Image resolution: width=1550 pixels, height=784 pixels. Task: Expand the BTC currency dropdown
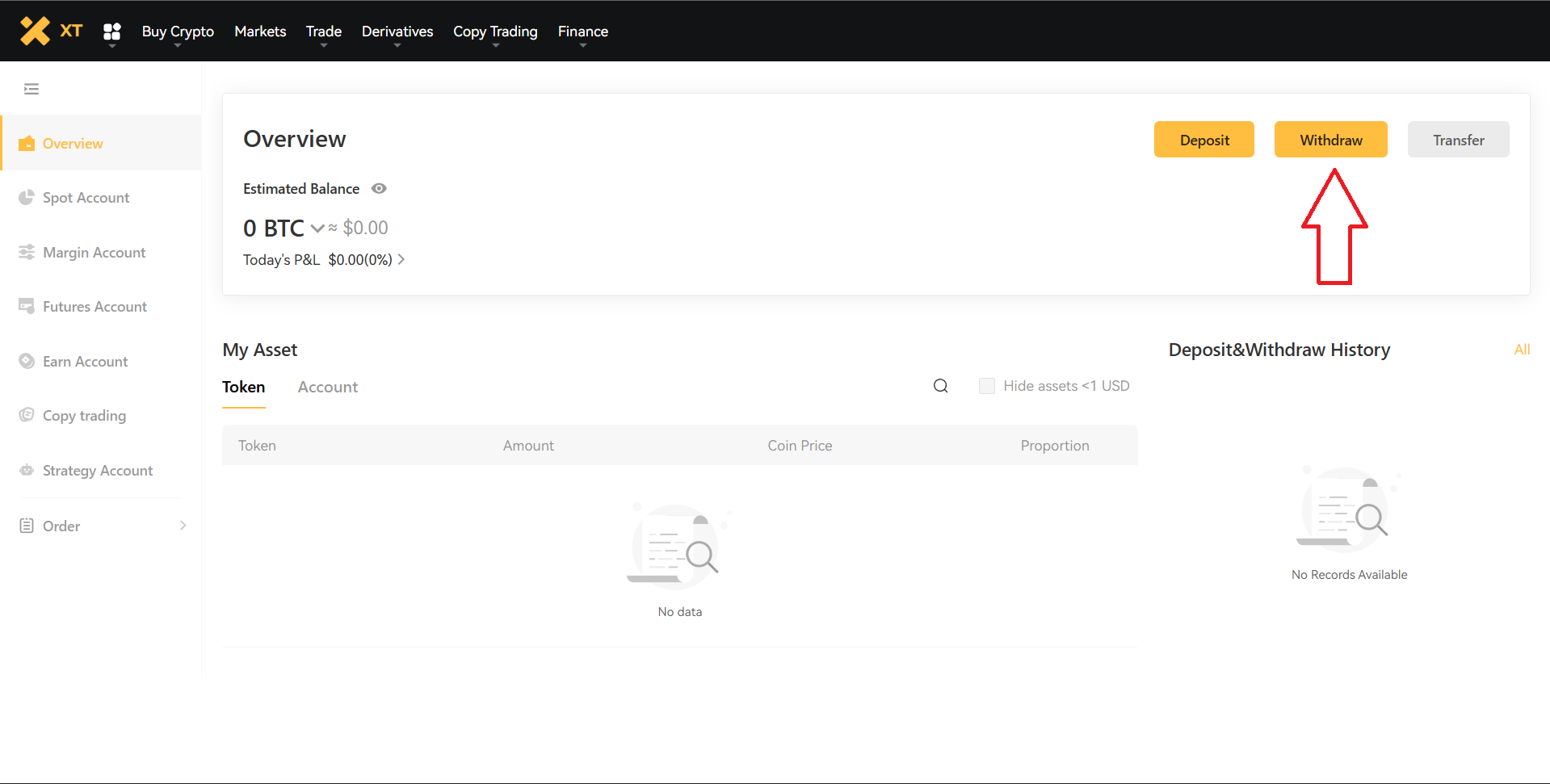(x=317, y=228)
